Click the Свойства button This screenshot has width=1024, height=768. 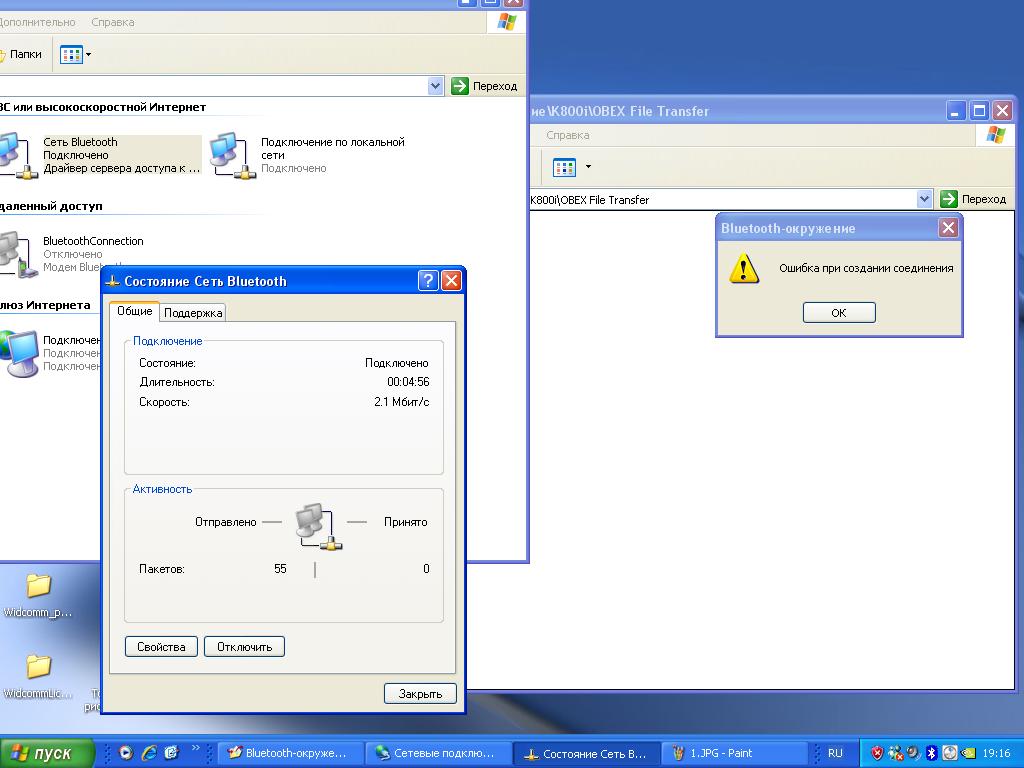[x=161, y=647]
